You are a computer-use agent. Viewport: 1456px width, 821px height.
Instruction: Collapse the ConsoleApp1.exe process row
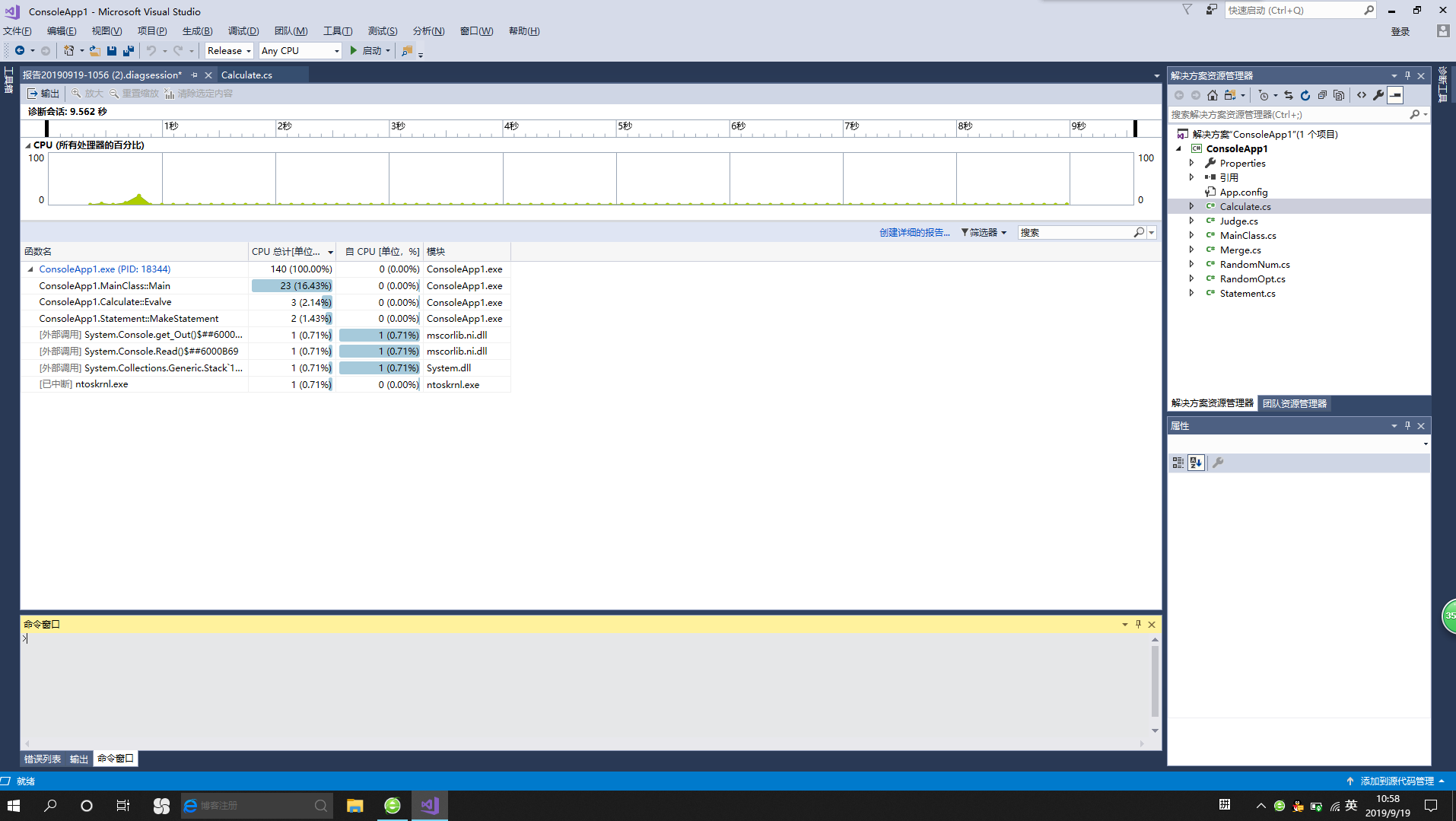[30, 269]
